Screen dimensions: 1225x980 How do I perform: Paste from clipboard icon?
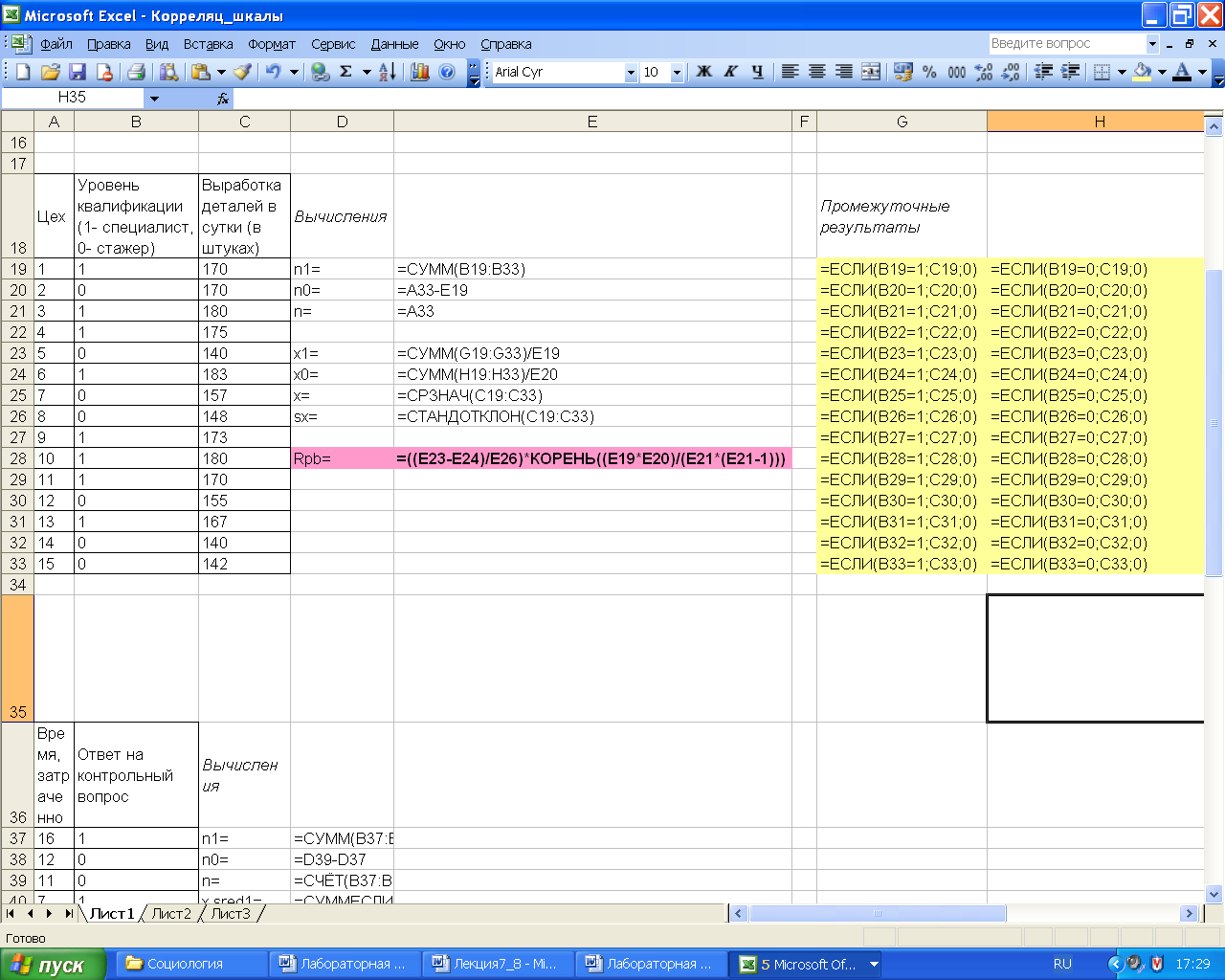[201, 72]
